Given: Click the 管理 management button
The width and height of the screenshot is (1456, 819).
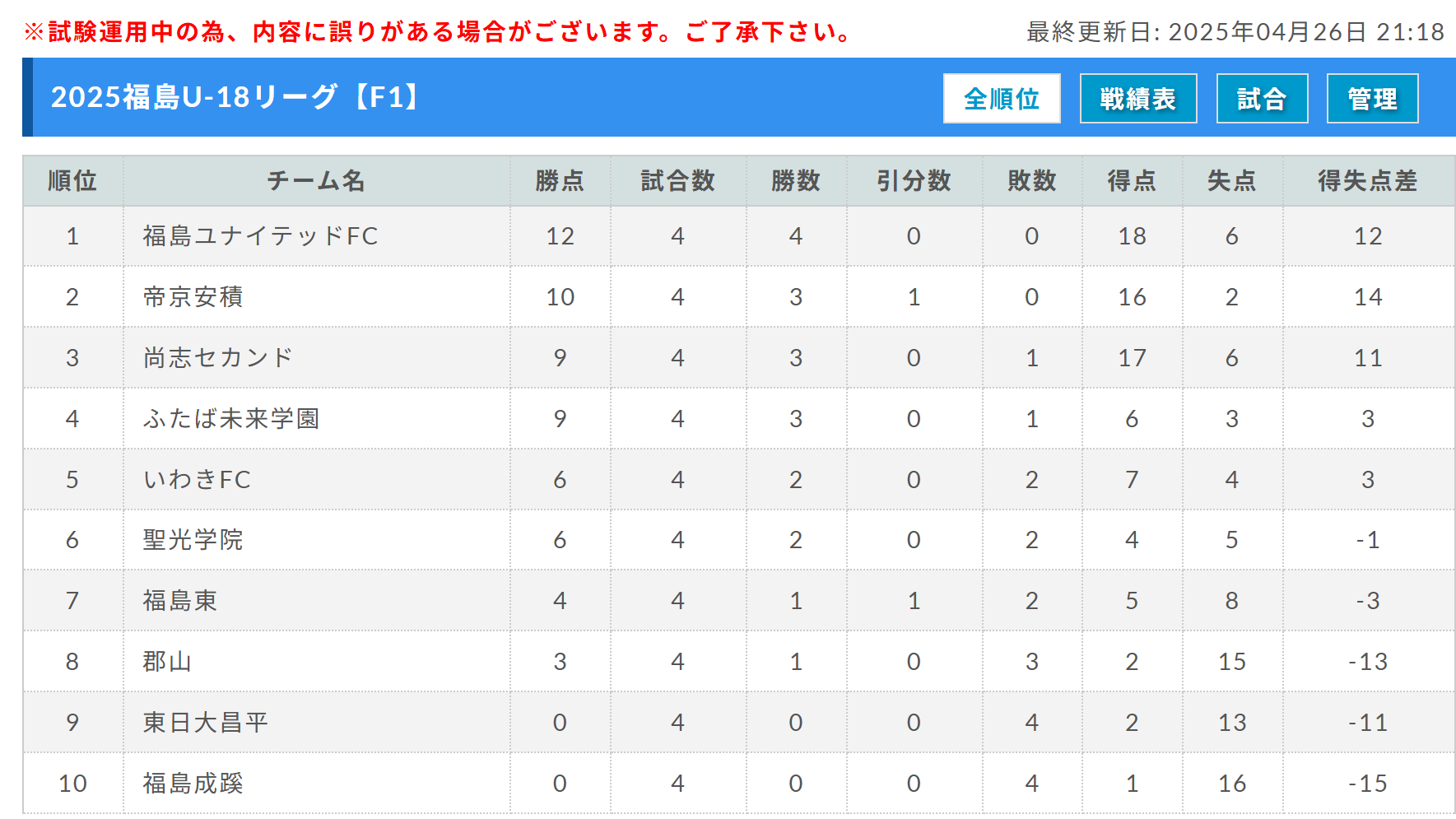Looking at the screenshot, I should click(x=1372, y=99).
